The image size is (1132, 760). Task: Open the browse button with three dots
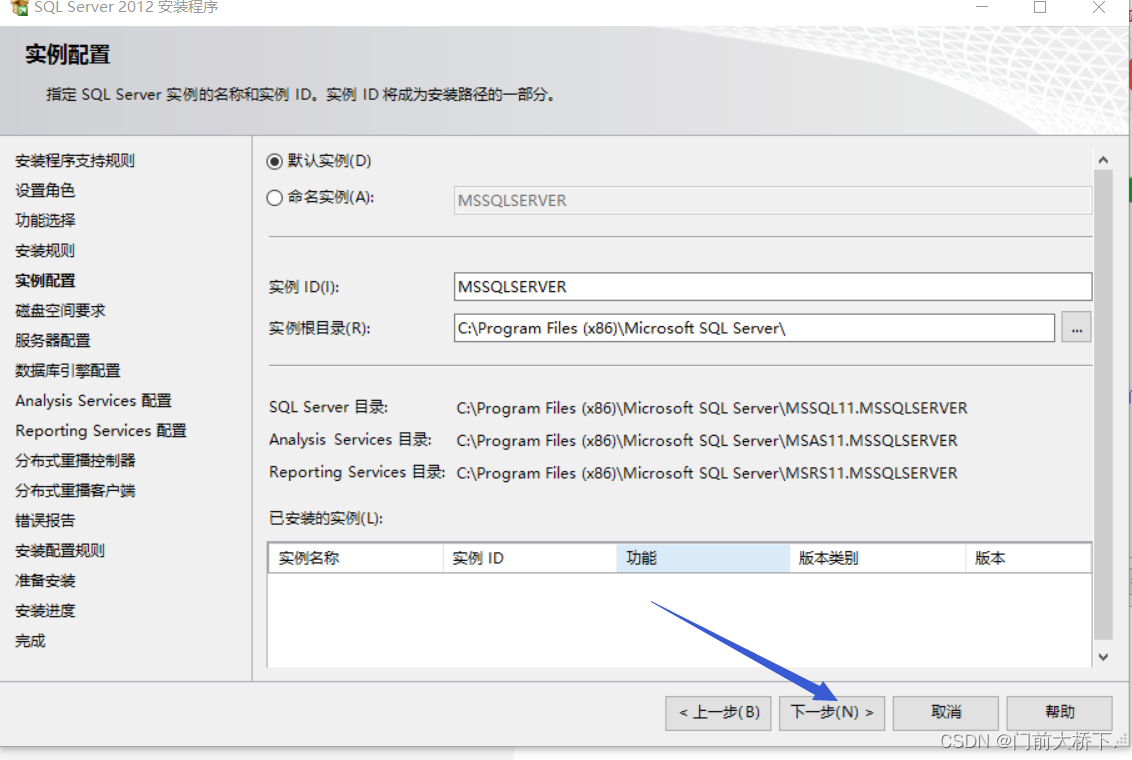click(x=1076, y=328)
